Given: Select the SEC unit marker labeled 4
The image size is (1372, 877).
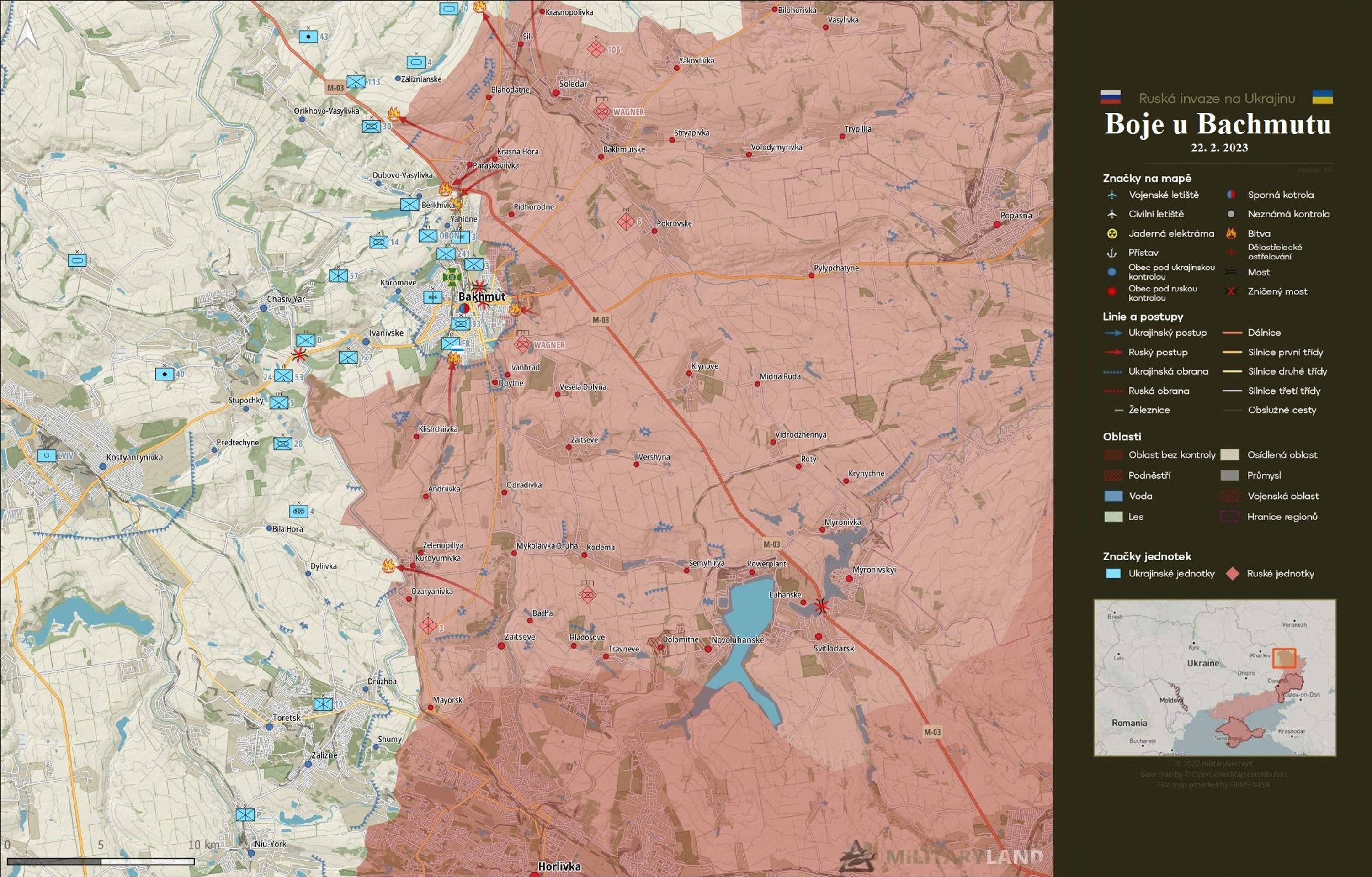Looking at the screenshot, I should [x=298, y=511].
